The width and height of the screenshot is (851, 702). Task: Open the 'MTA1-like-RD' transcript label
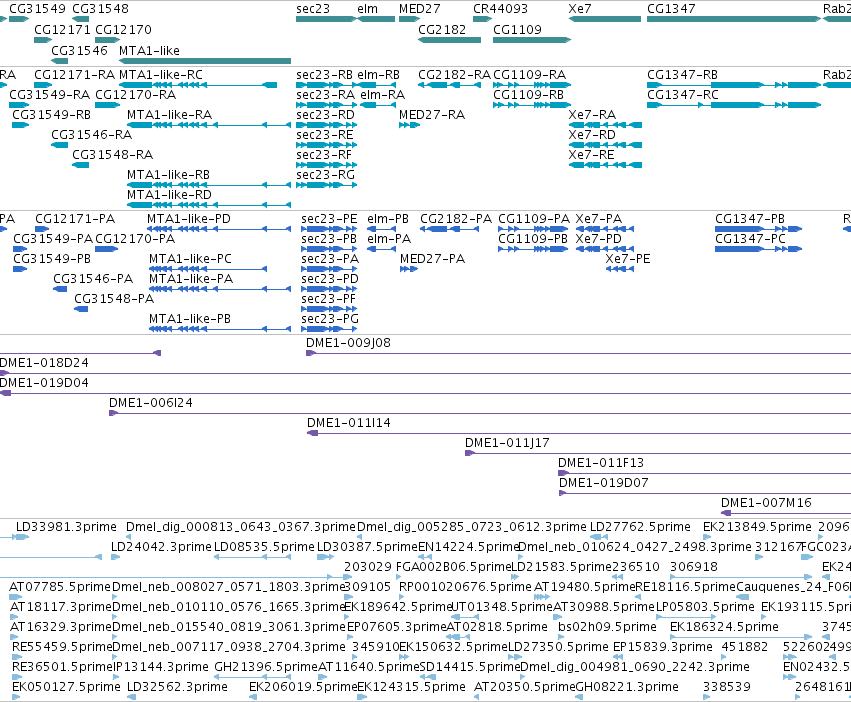click(x=169, y=194)
